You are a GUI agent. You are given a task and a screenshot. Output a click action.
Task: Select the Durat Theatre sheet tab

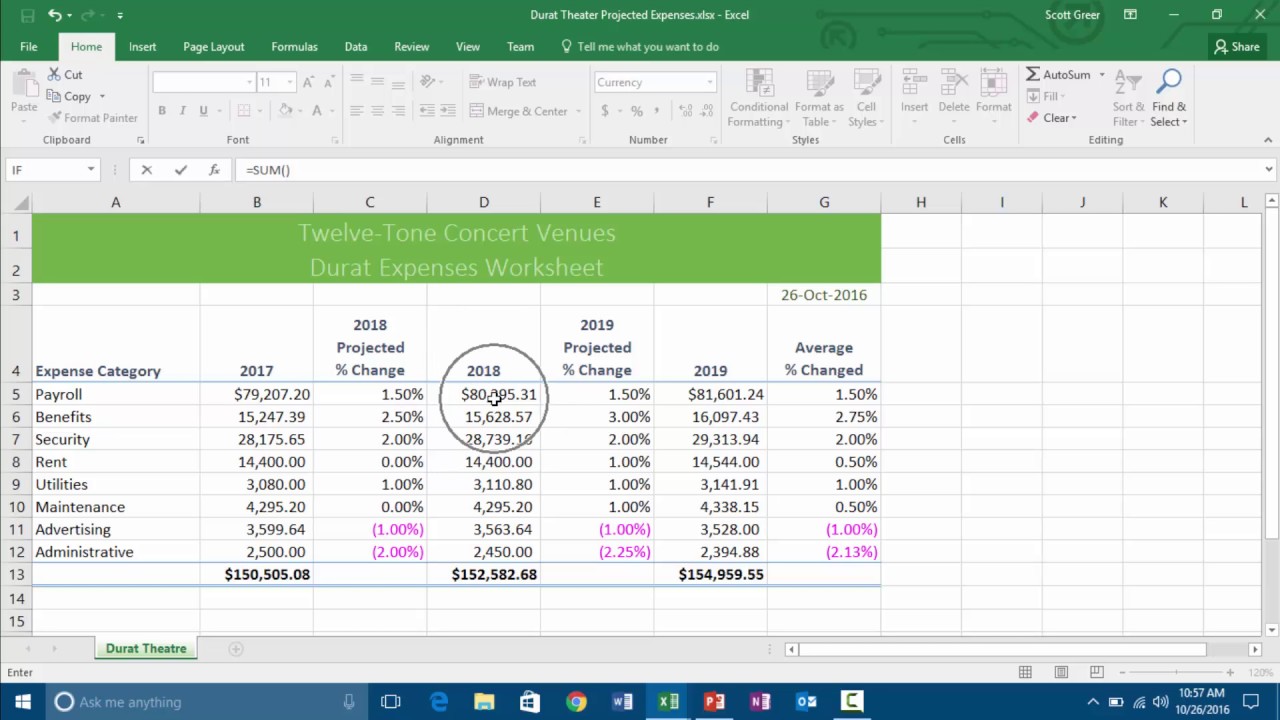pyautogui.click(x=146, y=649)
